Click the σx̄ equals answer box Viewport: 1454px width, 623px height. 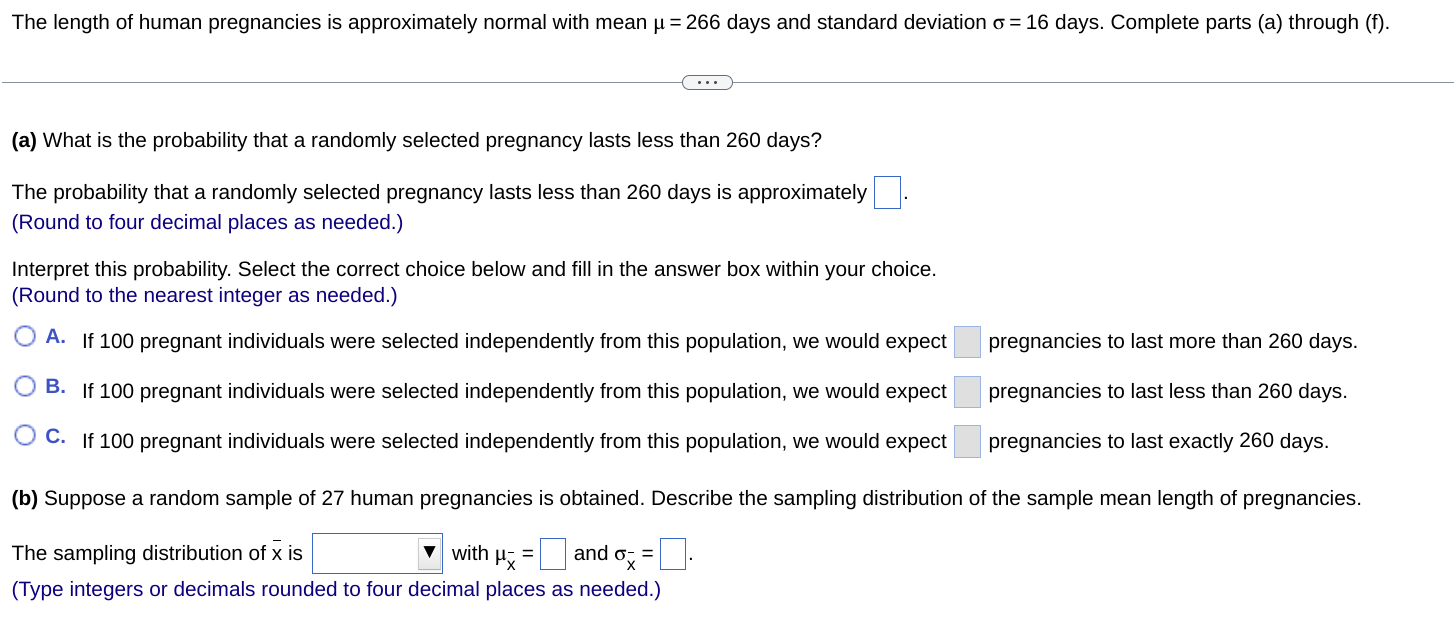point(671,552)
